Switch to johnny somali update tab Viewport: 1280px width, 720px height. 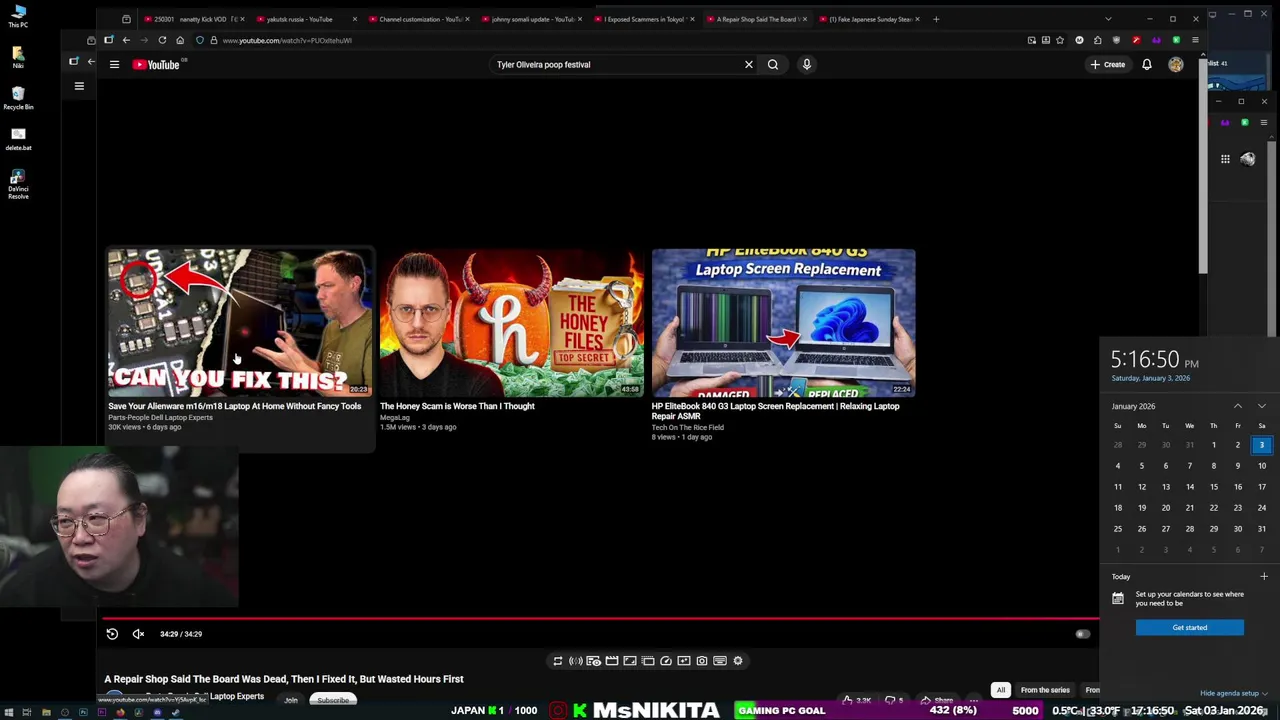tap(532, 19)
